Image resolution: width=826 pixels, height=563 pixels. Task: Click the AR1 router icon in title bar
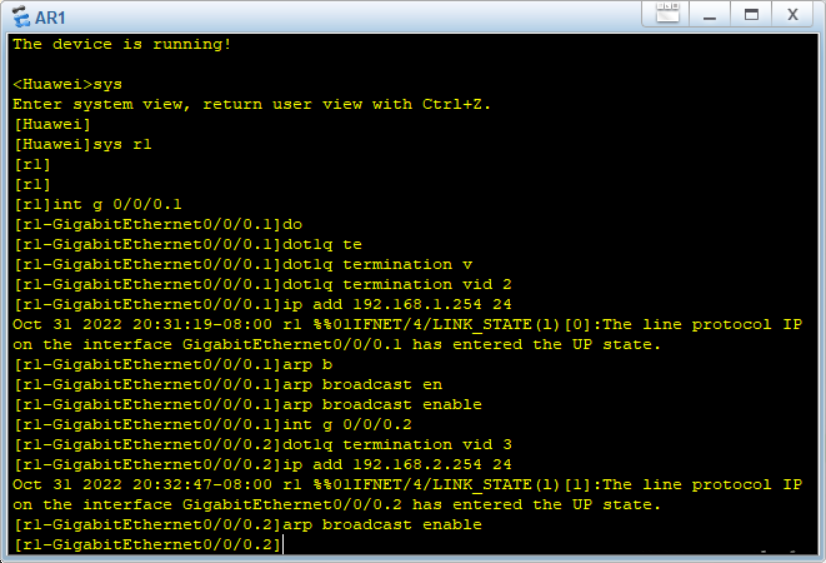tap(21, 16)
